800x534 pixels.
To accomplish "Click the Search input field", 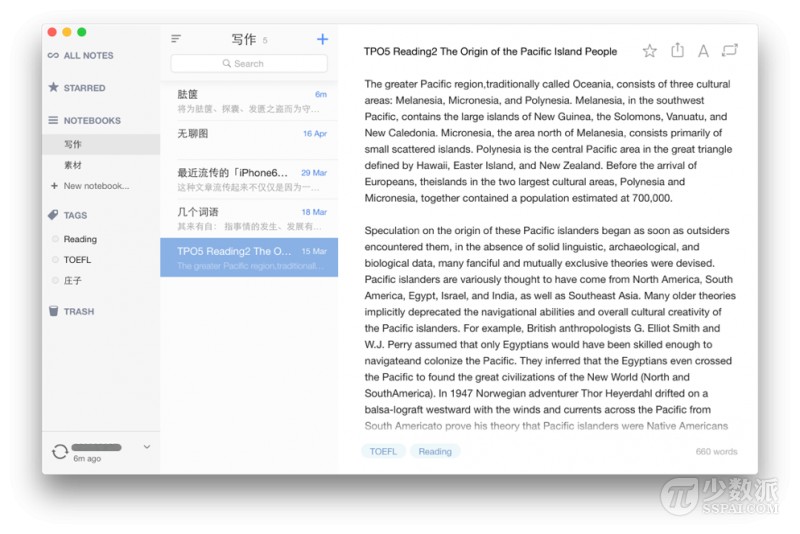I will 249,63.
